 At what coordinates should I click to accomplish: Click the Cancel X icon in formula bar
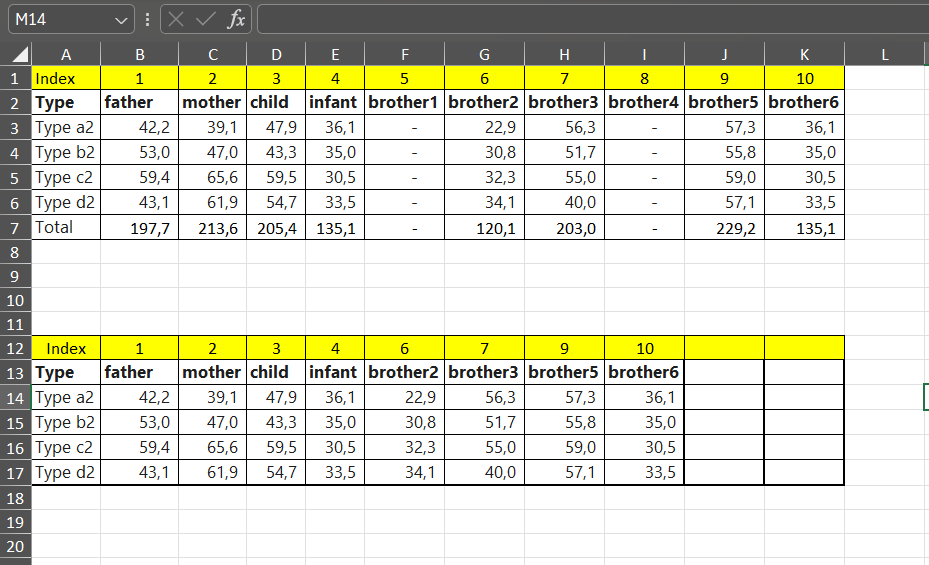[x=176, y=20]
